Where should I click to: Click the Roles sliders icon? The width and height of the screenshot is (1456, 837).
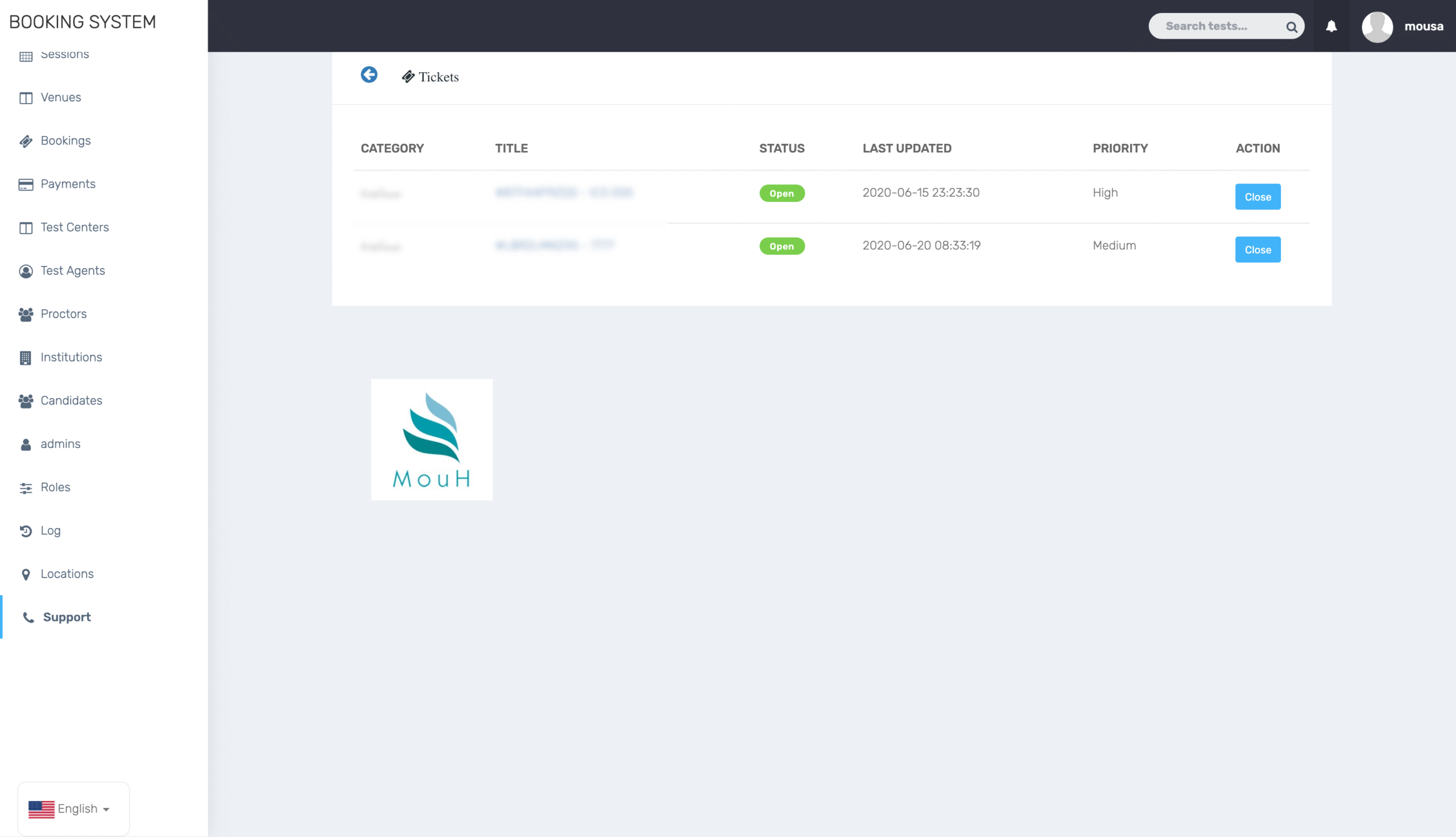26,488
